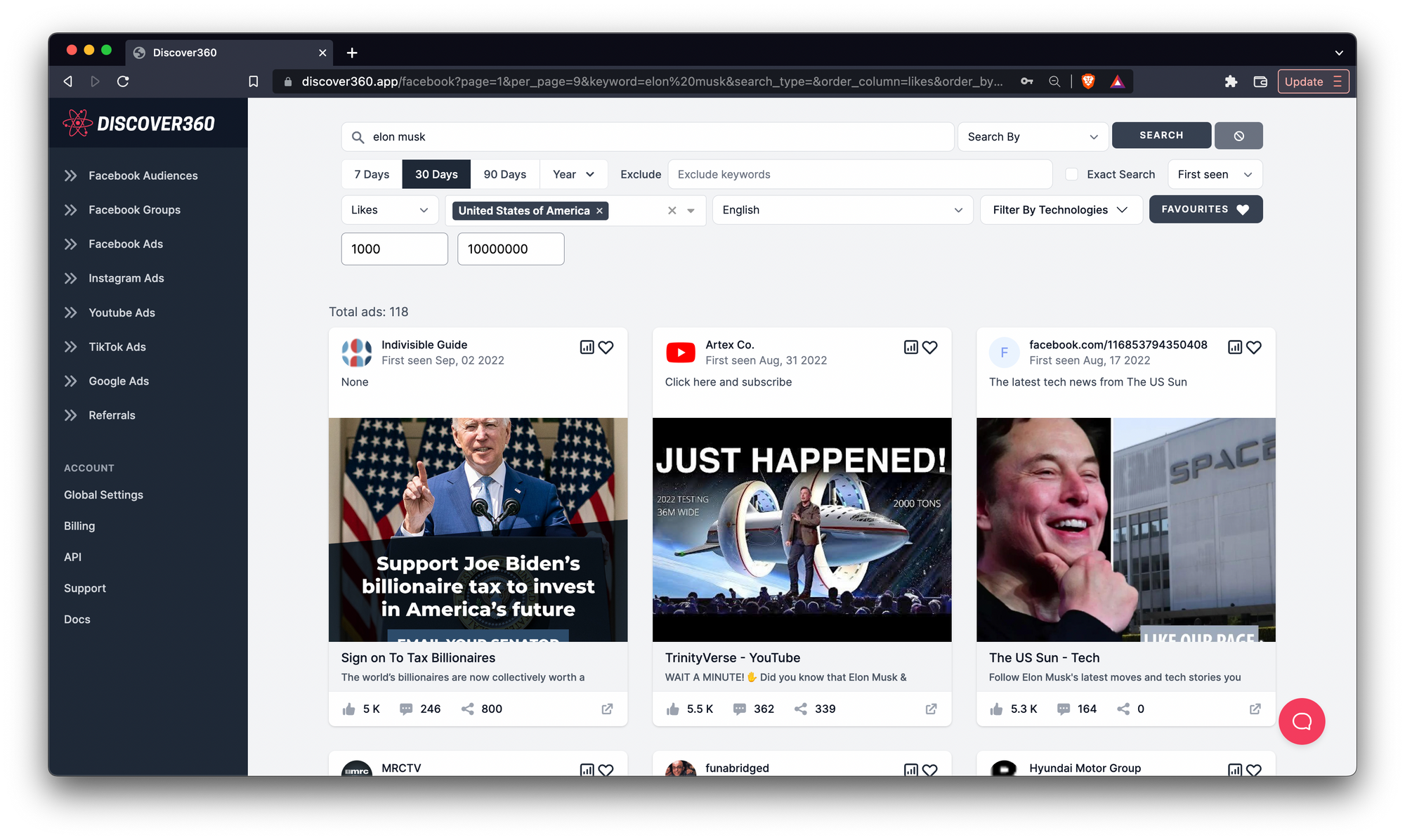
Task: Click the comments icon showing 362
Action: coord(739,709)
